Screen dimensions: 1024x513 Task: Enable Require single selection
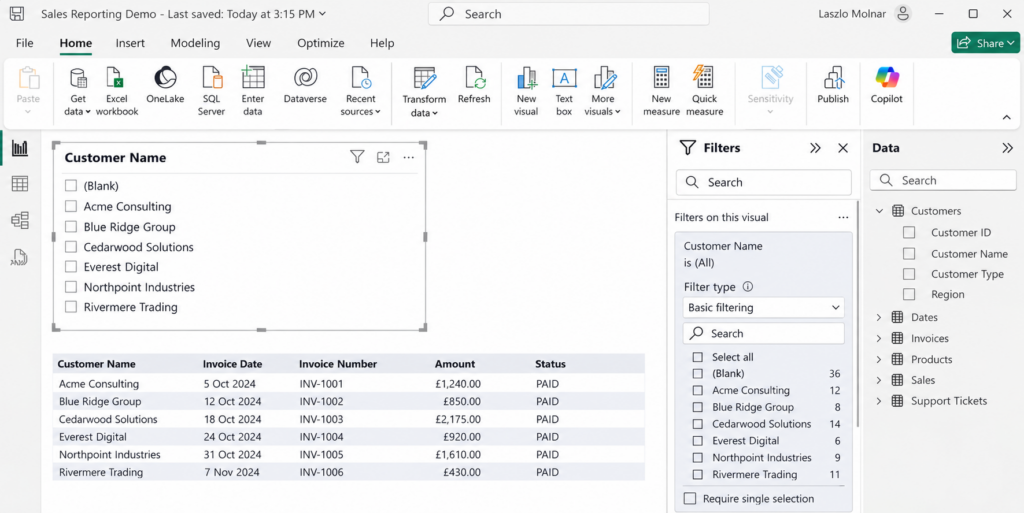(690, 499)
